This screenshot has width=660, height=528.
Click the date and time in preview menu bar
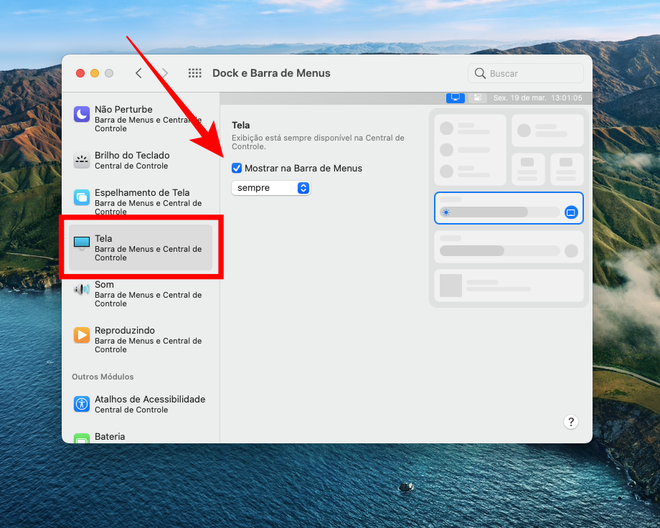[x=538, y=98]
